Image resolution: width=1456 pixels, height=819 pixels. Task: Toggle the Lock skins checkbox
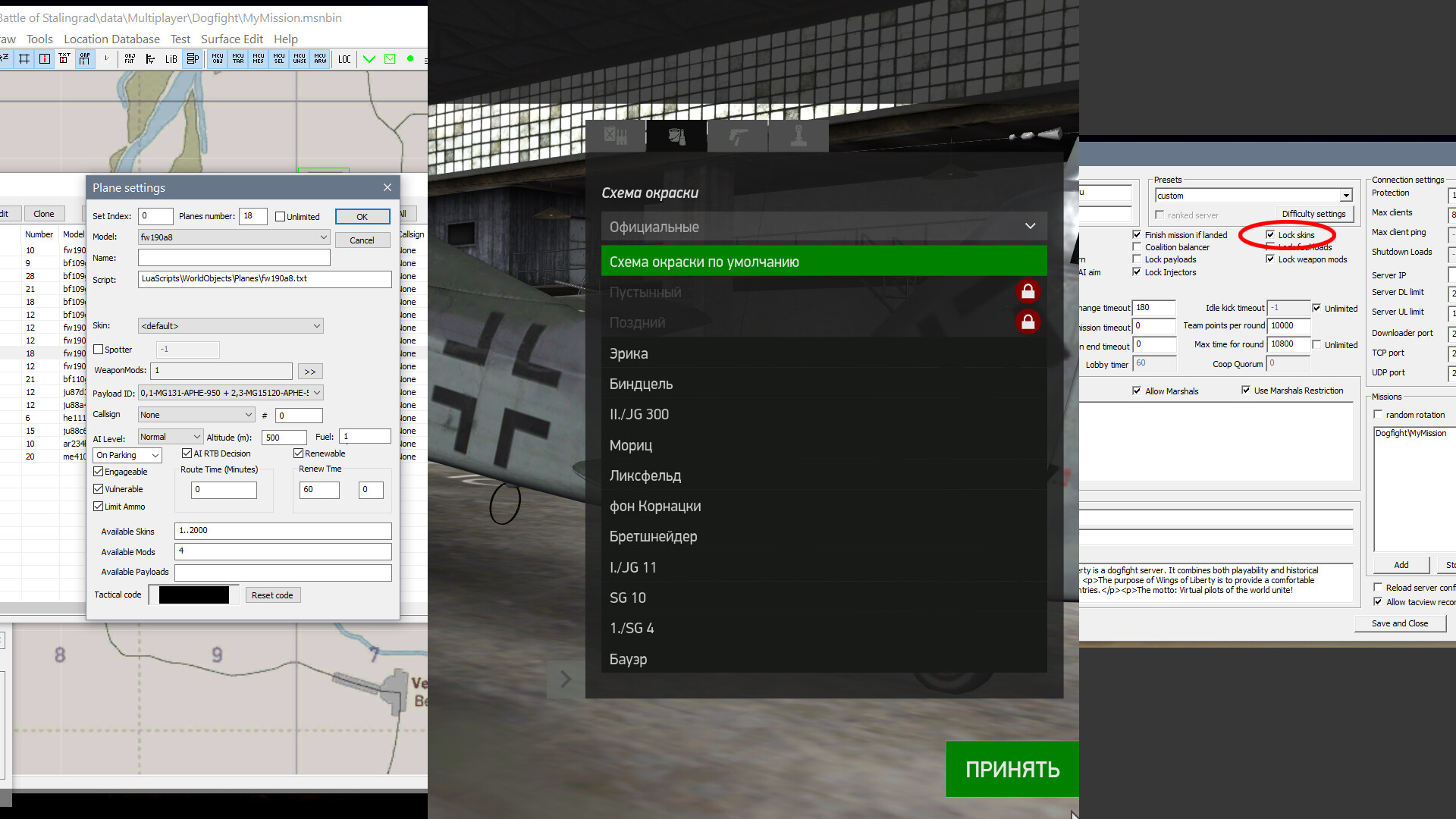(x=1270, y=235)
